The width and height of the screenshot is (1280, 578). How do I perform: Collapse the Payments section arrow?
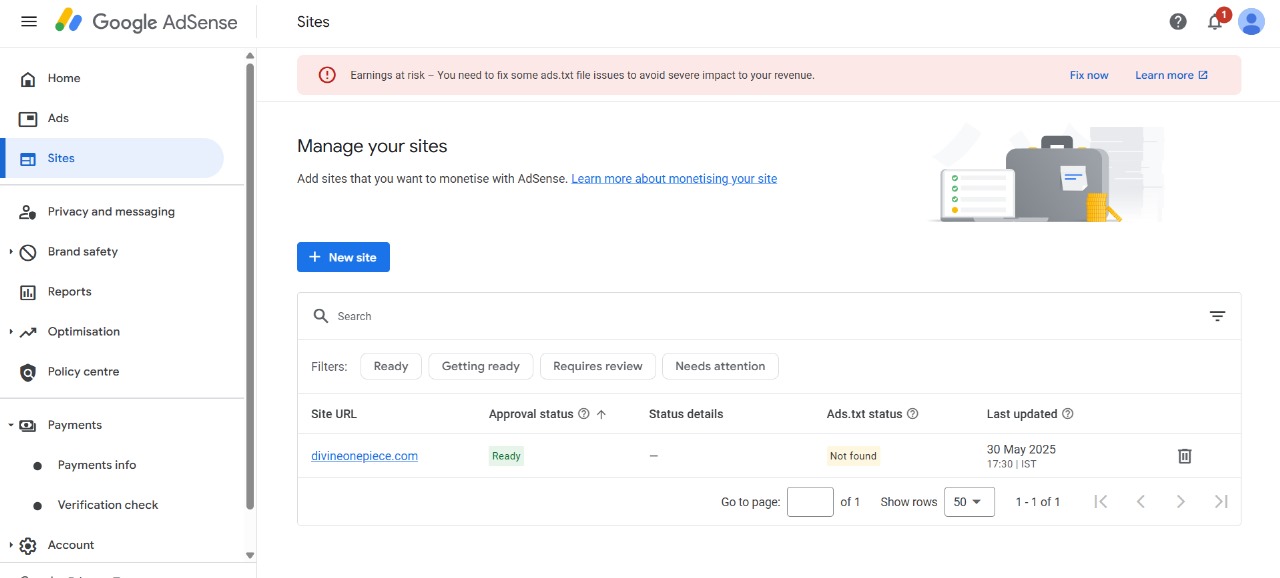tap(11, 425)
